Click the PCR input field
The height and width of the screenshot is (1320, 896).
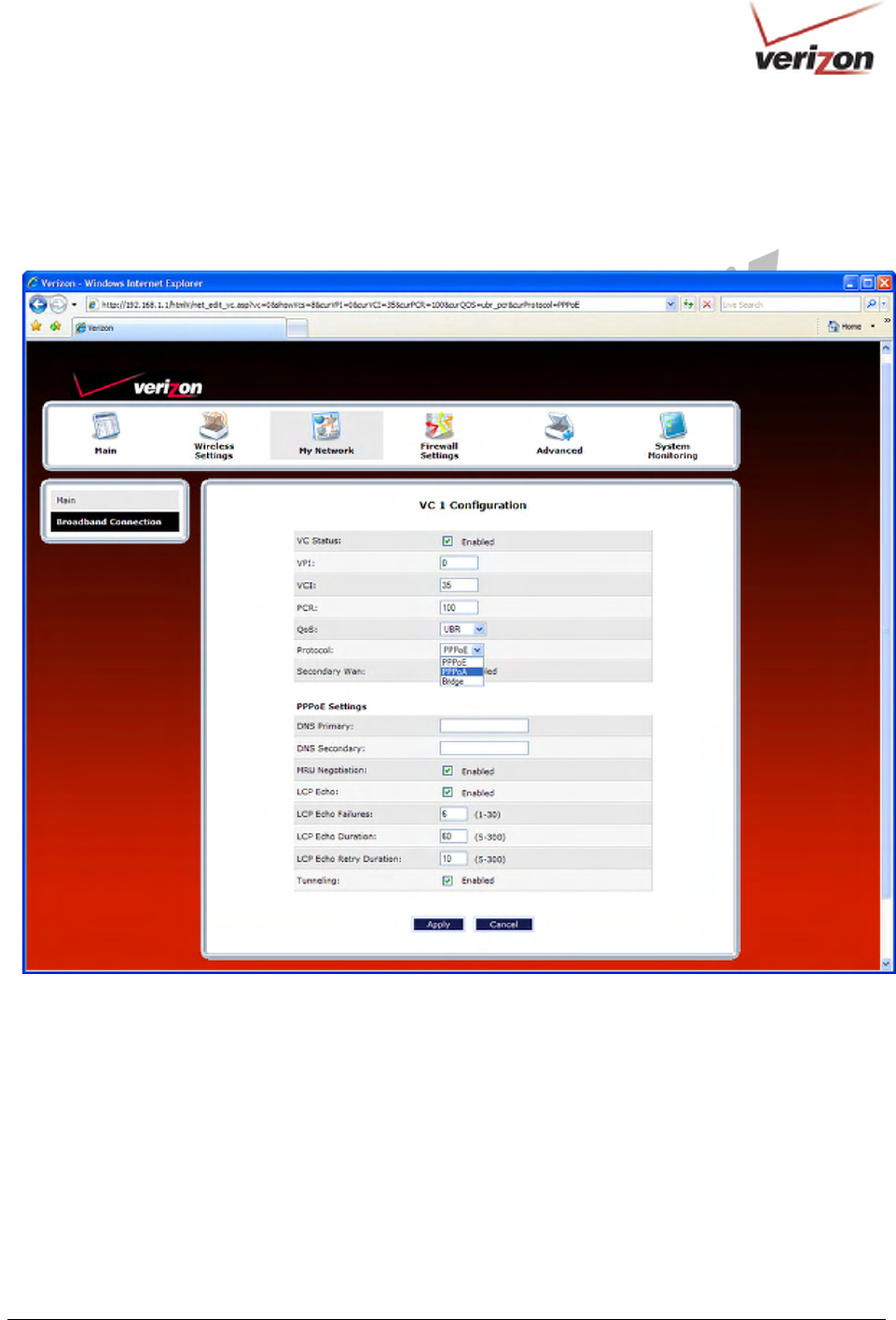459,607
